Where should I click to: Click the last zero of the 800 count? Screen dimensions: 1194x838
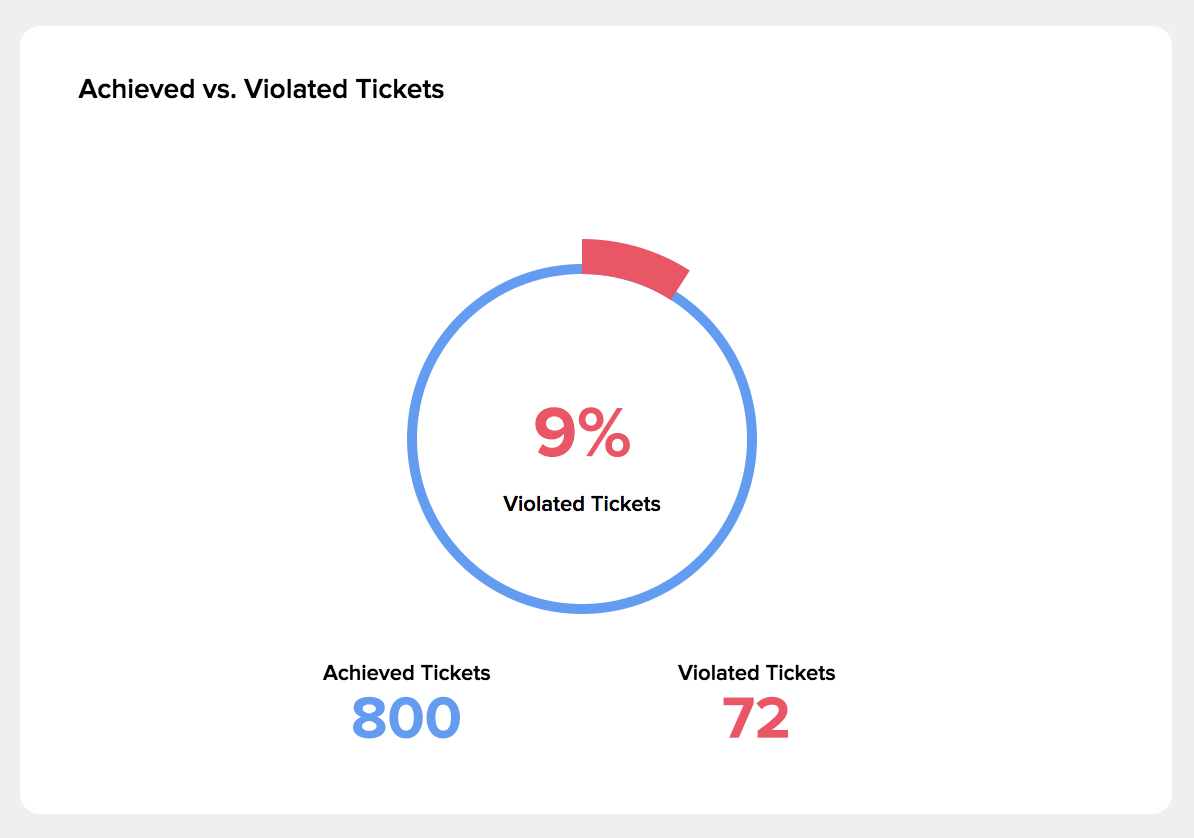pos(443,718)
